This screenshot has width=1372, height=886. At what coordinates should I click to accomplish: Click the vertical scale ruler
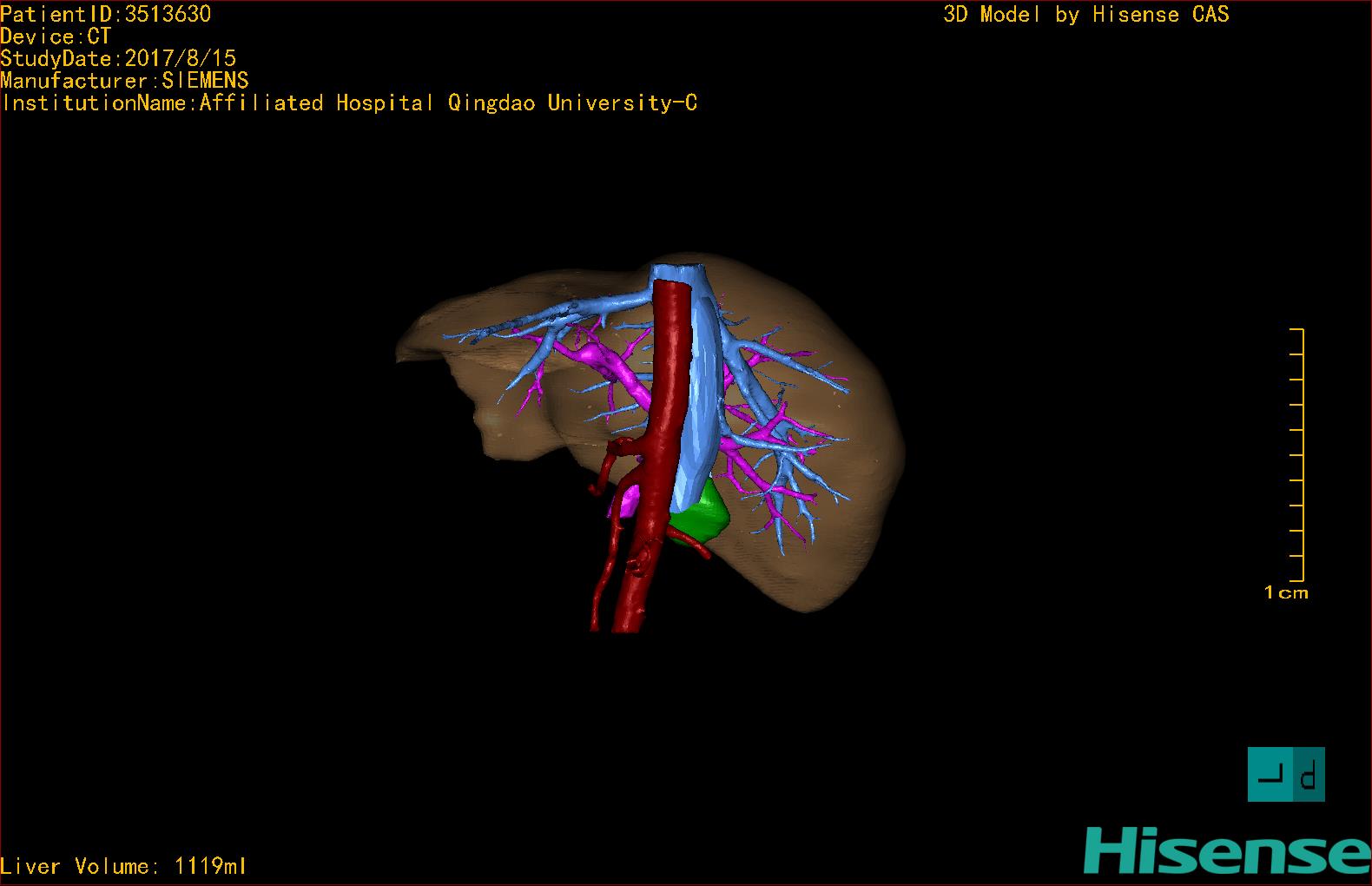tap(1297, 454)
